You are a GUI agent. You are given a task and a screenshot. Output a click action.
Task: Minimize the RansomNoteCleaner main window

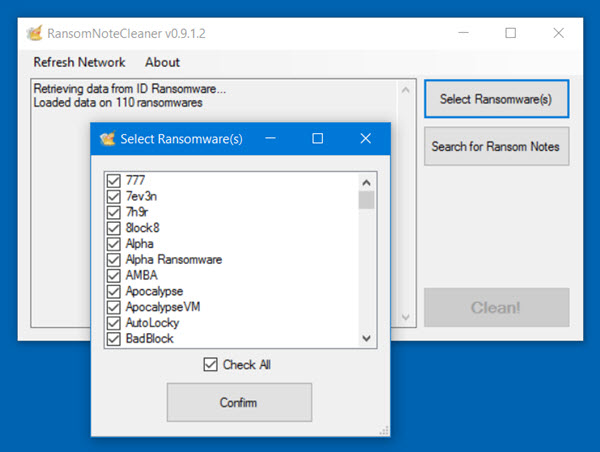click(463, 33)
